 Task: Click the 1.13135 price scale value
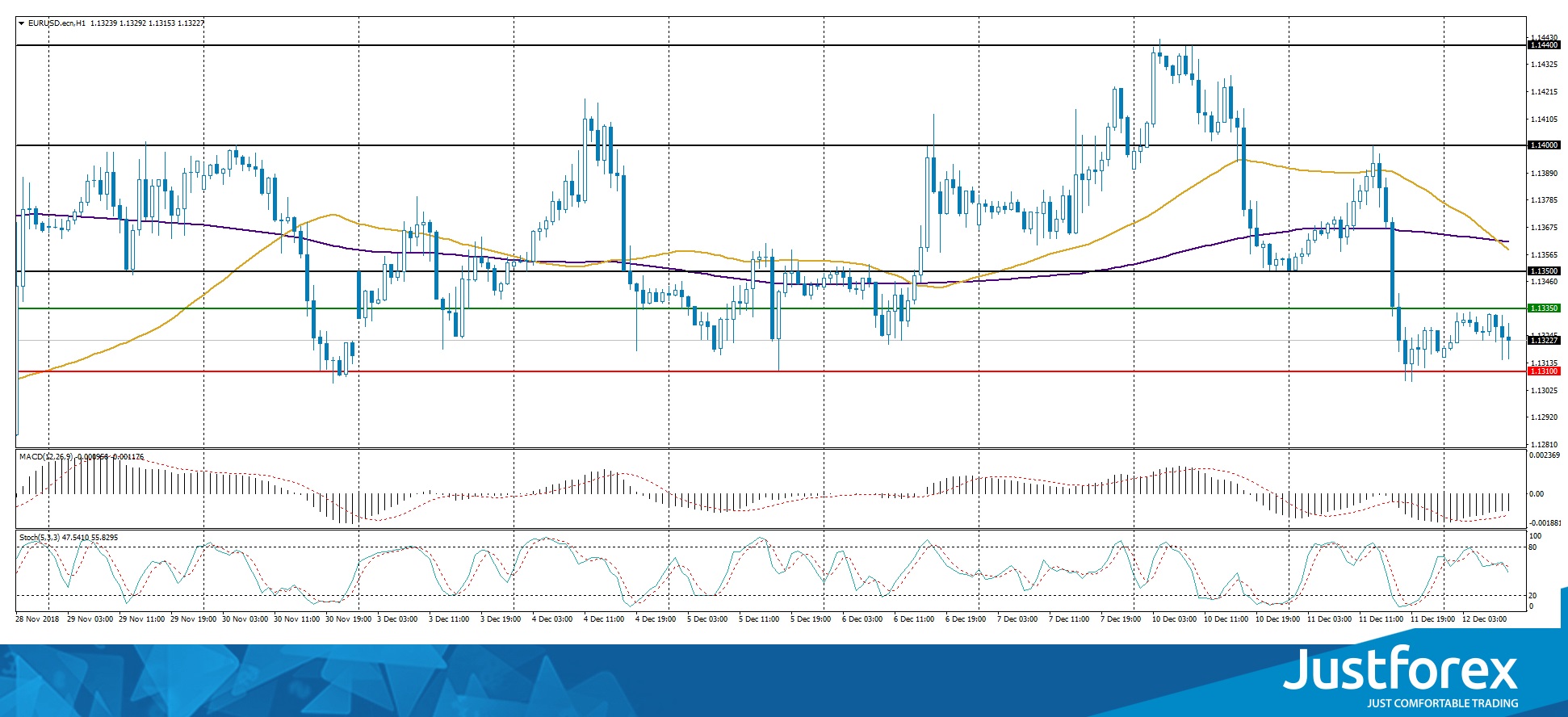point(1545,363)
